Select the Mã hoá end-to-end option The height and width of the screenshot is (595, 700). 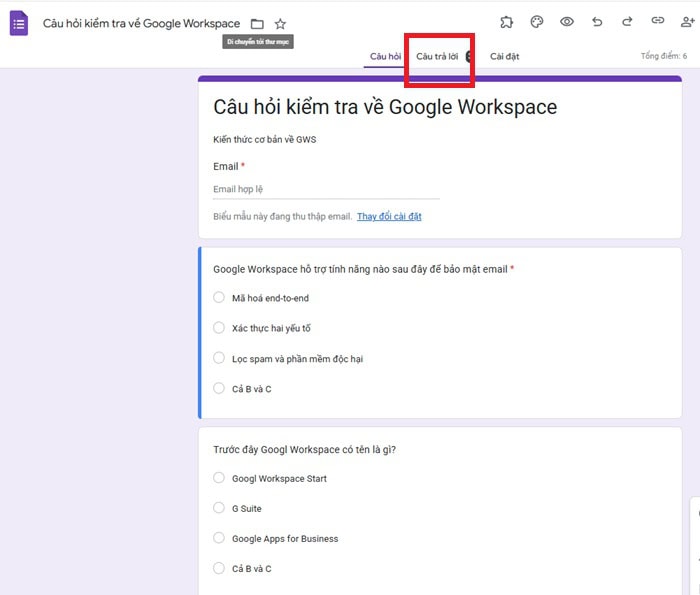tap(220, 298)
